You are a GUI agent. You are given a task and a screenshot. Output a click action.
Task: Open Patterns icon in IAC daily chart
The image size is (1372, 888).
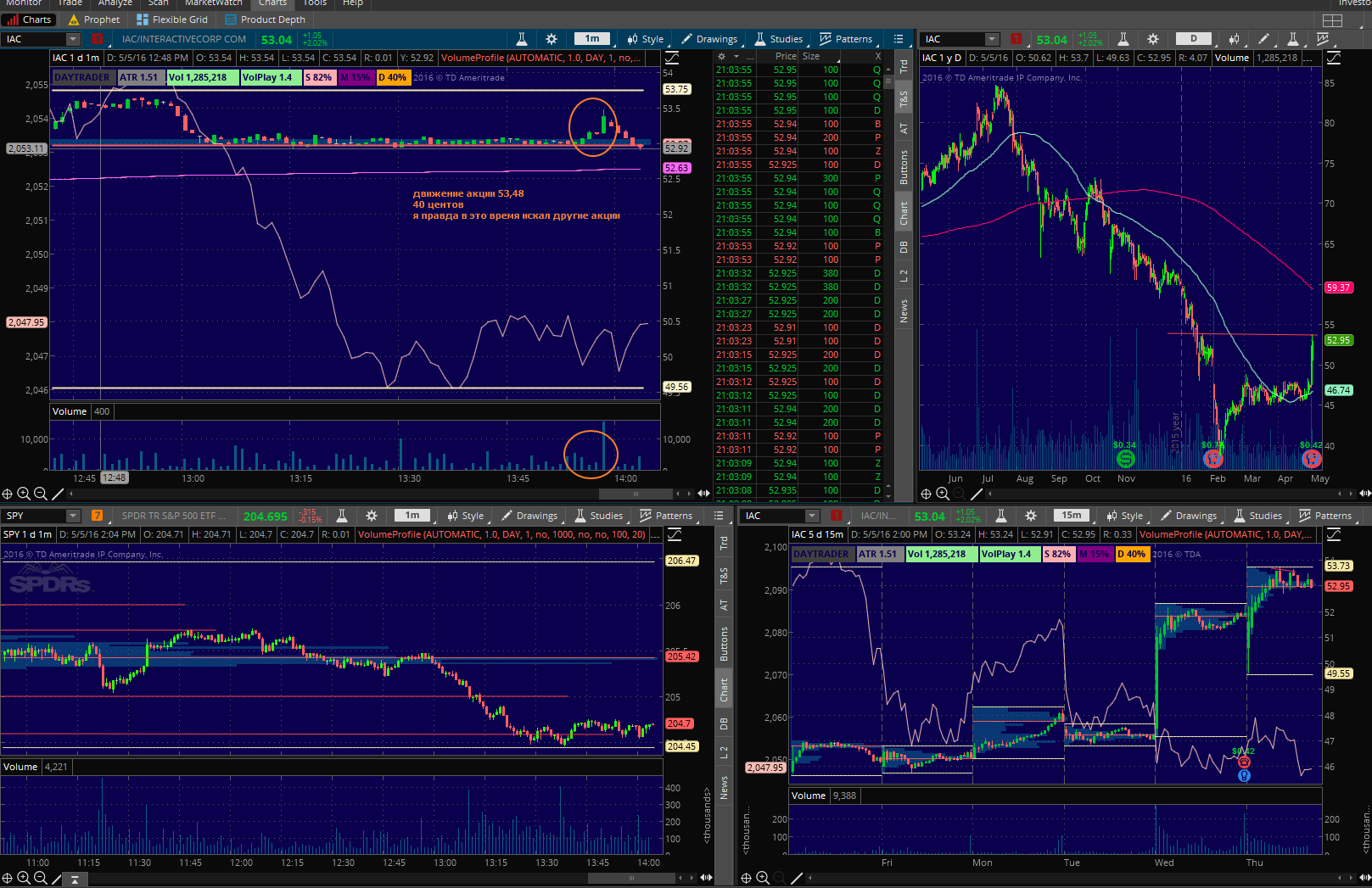(1323, 39)
